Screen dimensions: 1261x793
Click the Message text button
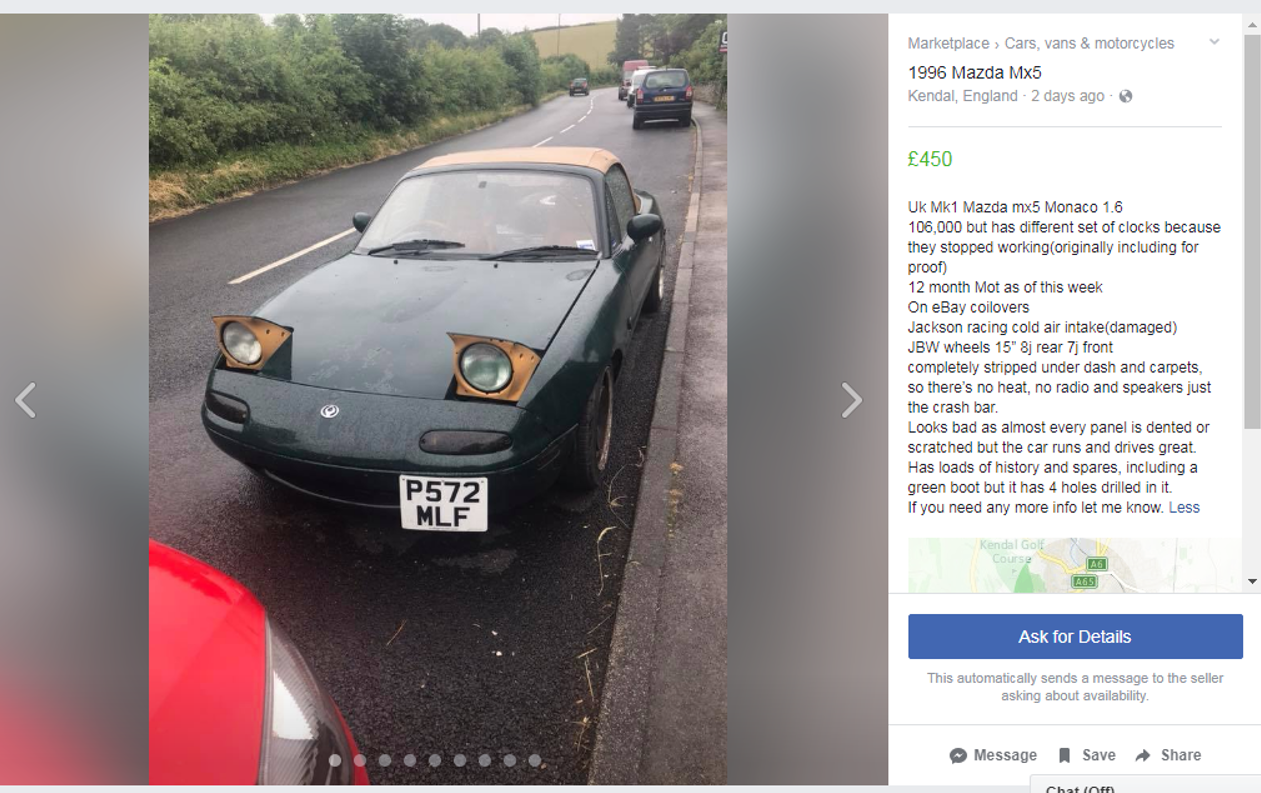(1005, 755)
